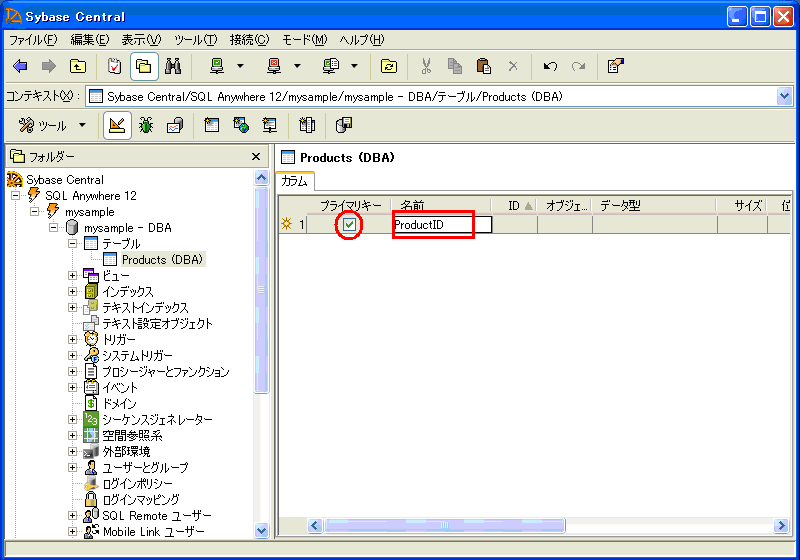Click the ProductID name input field
The width and height of the screenshot is (800, 560).
coord(440,225)
